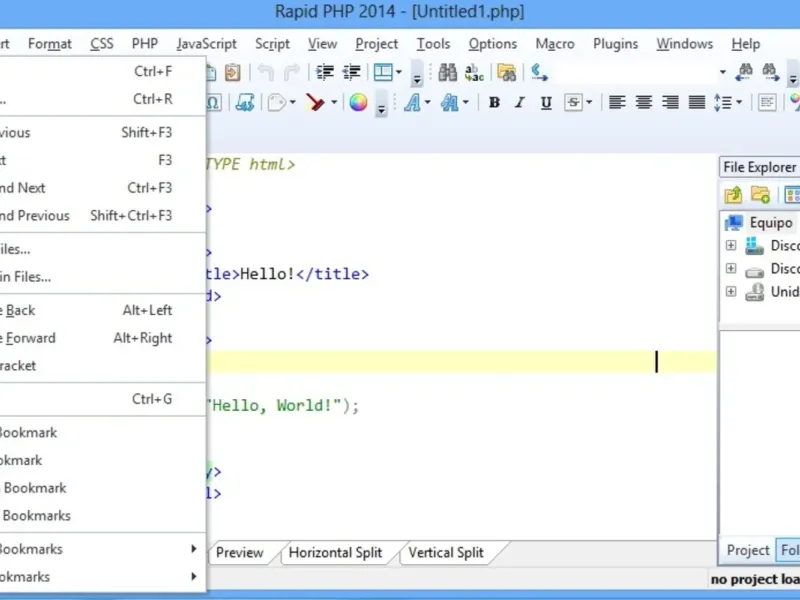Align text left
The height and width of the screenshot is (600, 800).
tap(617, 103)
